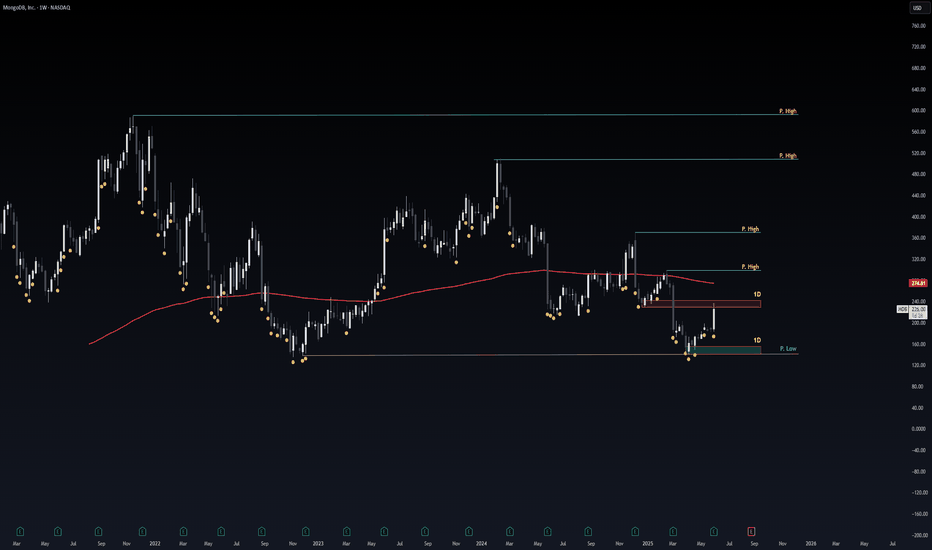
Task: Open the red upcoming earnings marker
Action: point(751,532)
